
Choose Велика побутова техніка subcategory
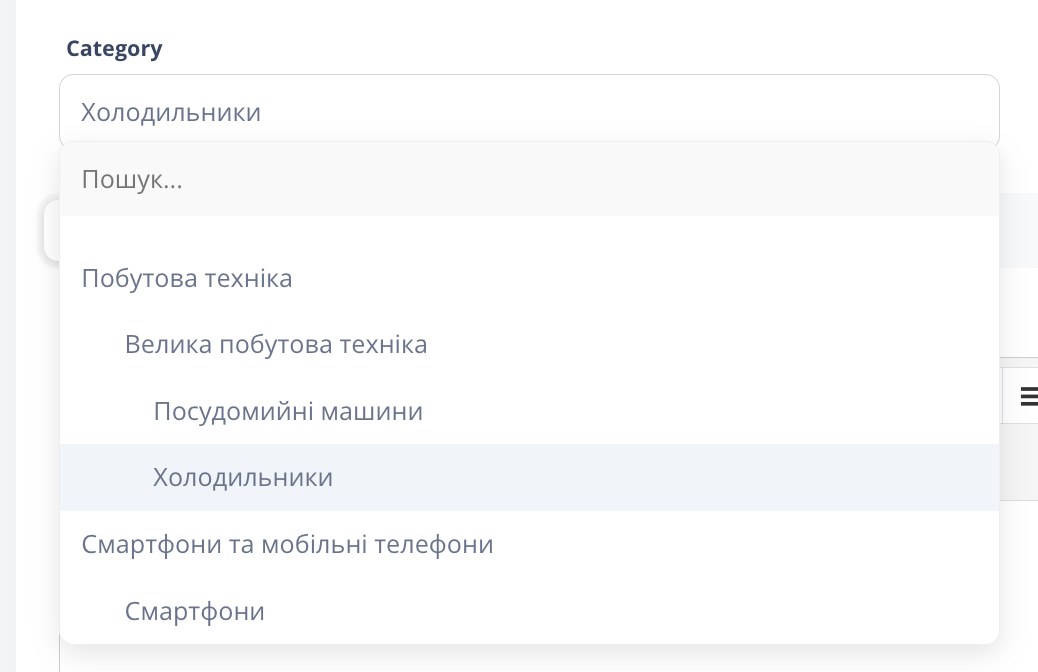coord(276,343)
